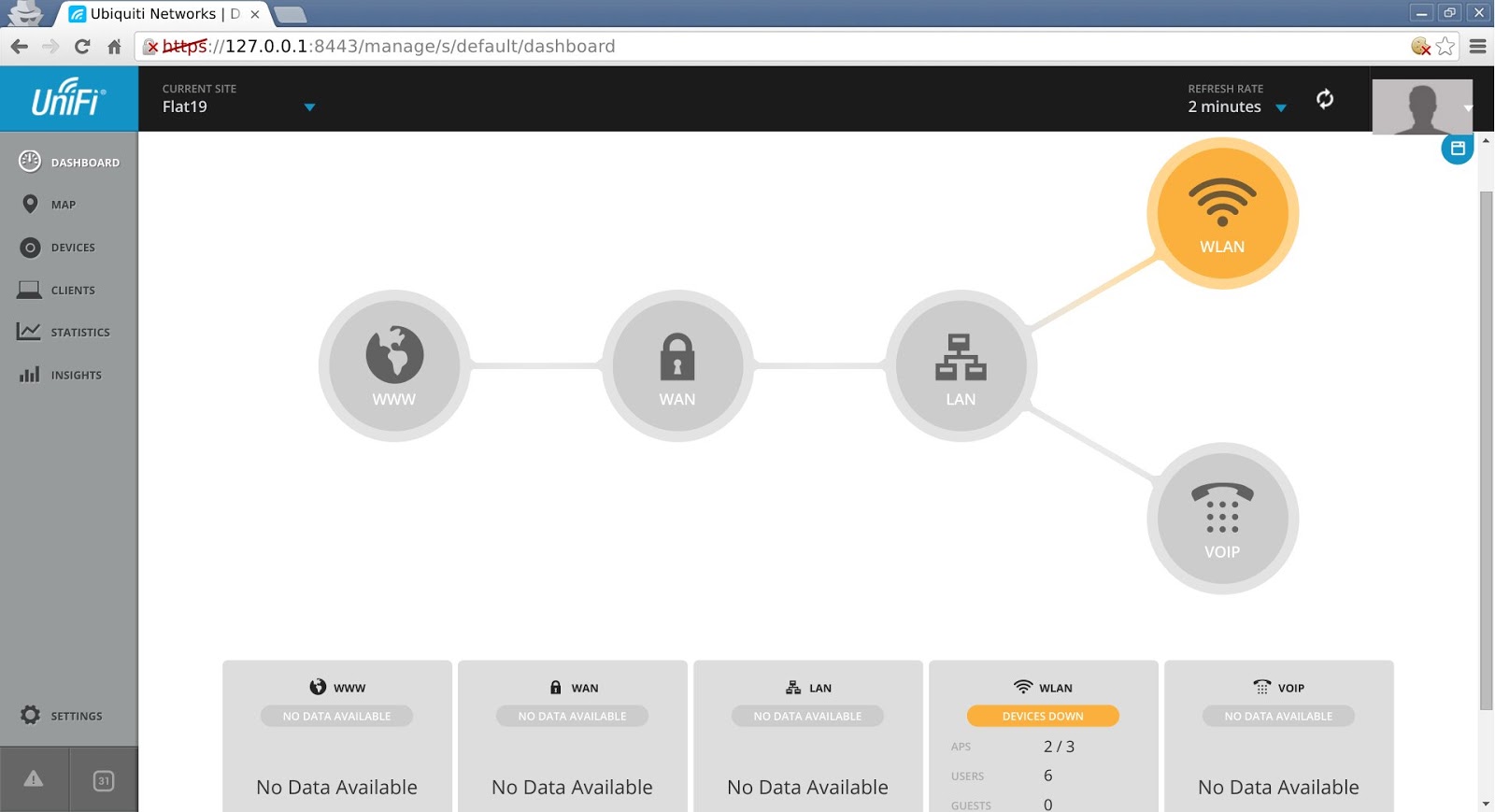The height and width of the screenshot is (812, 1495).
Task: Click the wifi icon in WLAN card
Action: click(x=1023, y=687)
